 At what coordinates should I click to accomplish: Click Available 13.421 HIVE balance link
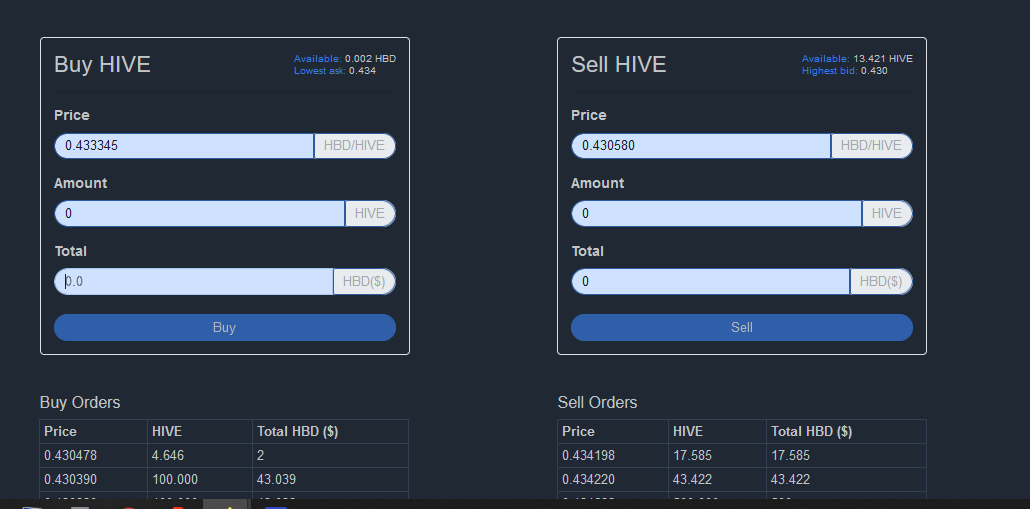point(857,58)
